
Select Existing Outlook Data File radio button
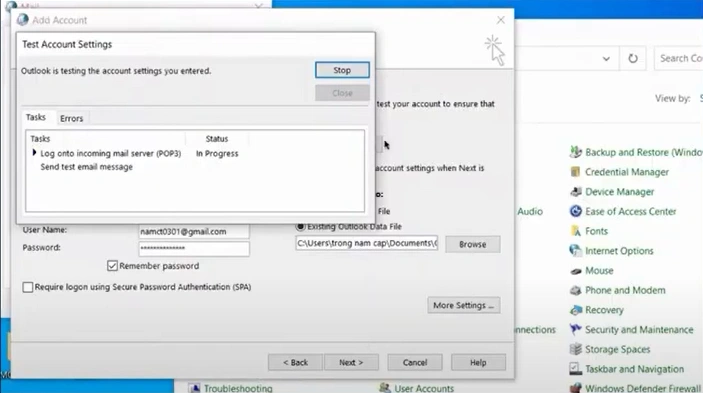coord(300,227)
